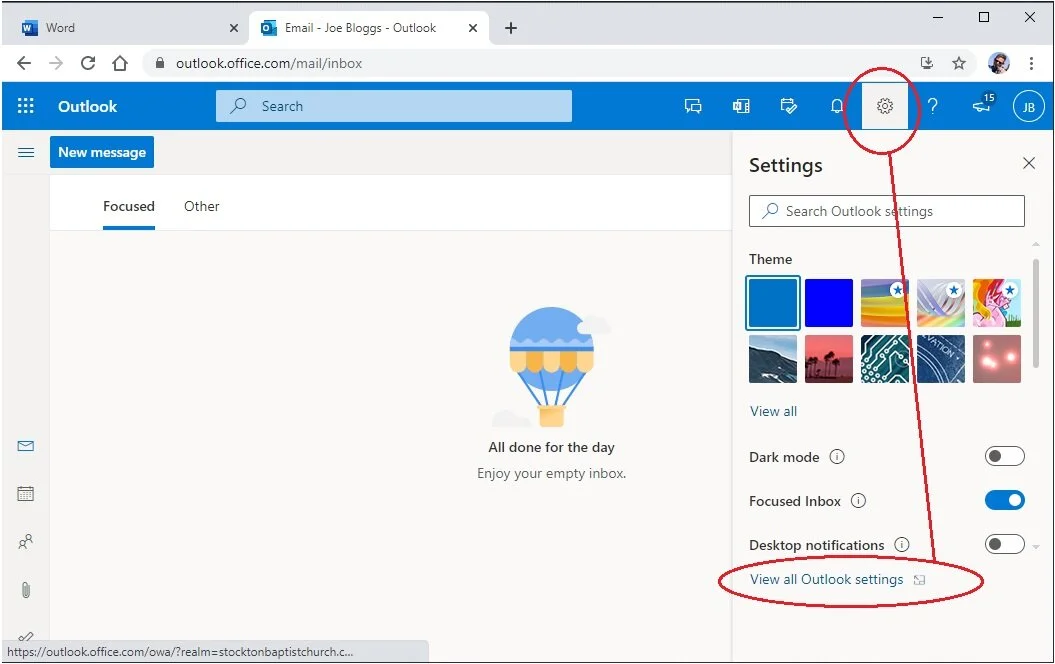Screen dimensions: 1055x664
Task: Click the browser back arrow
Action: 24,63
